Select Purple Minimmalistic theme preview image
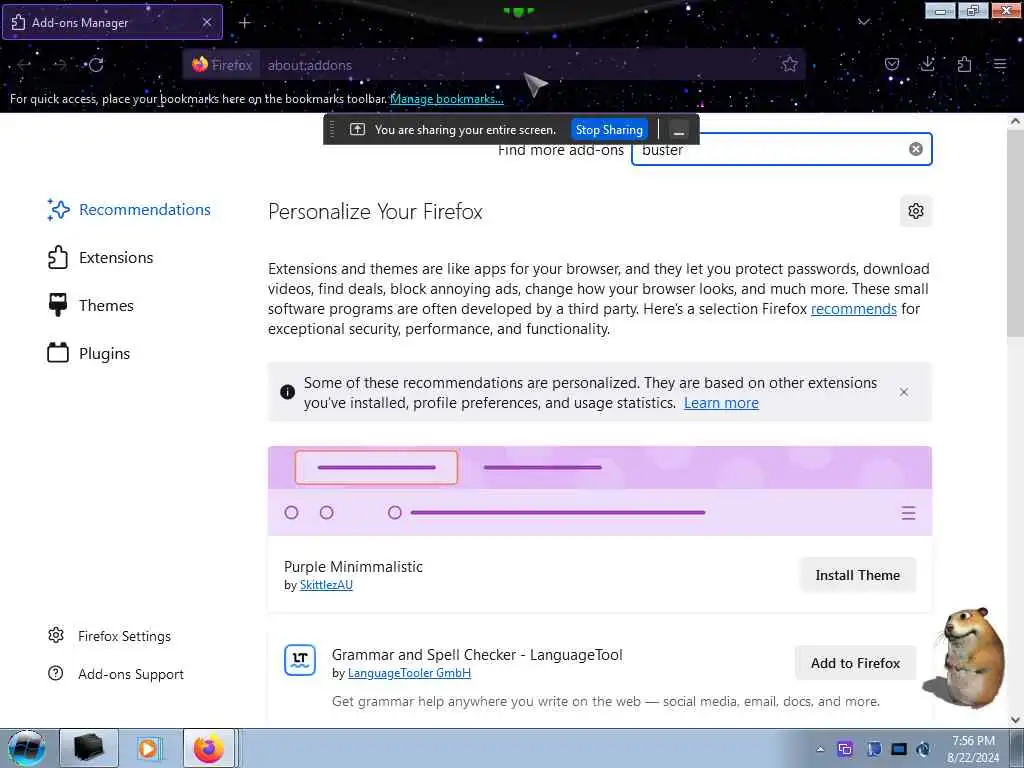The height and width of the screenshot is (768, 1024). [600, 491]
